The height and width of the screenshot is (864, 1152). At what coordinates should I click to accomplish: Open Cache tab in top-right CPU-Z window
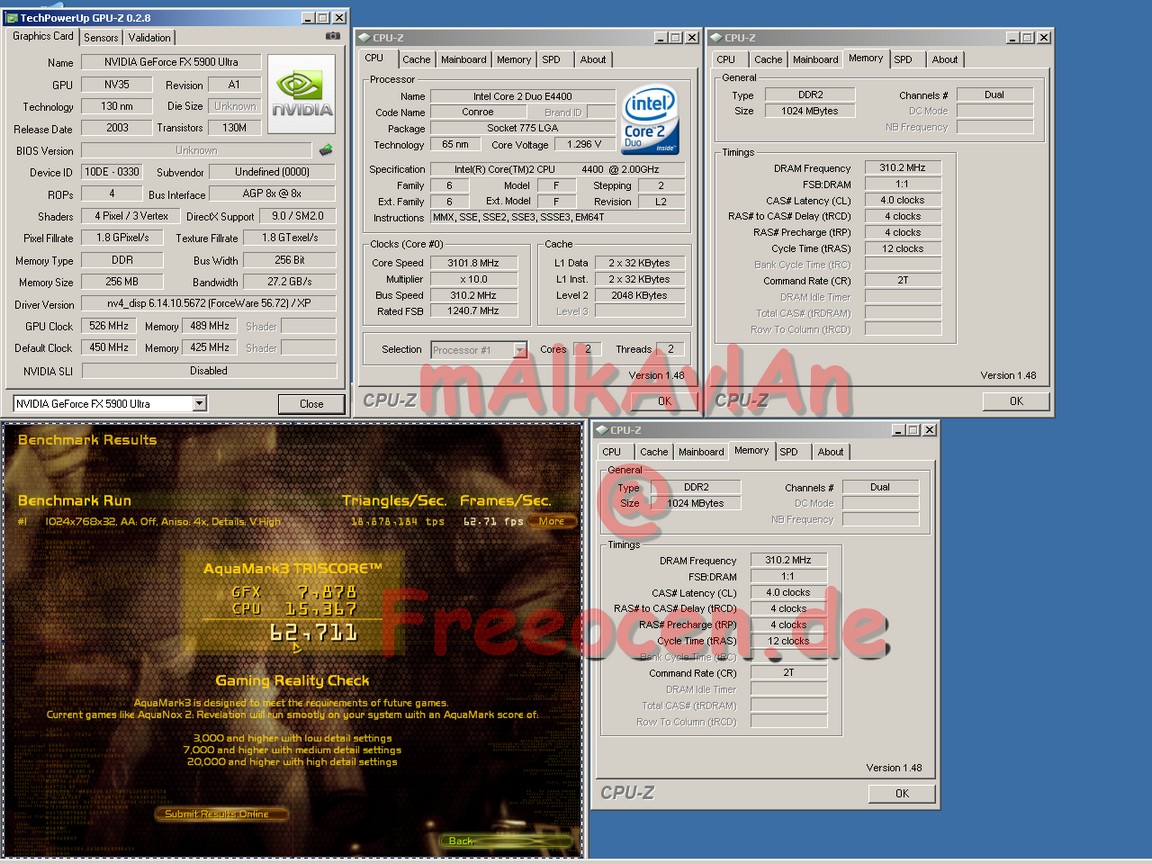tap(768, 60)
